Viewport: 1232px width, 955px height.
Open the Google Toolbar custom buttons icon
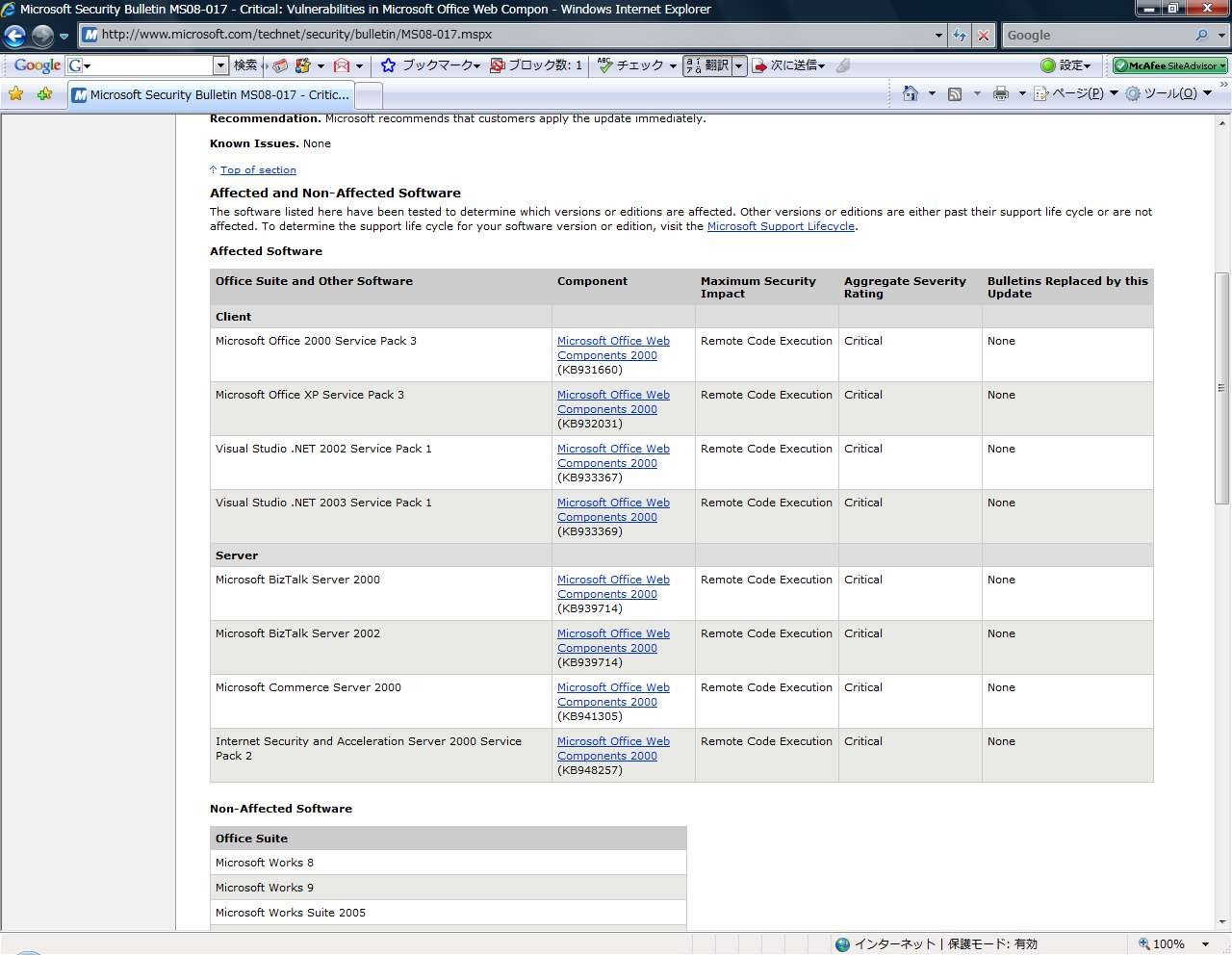click(x=303, y=65)
